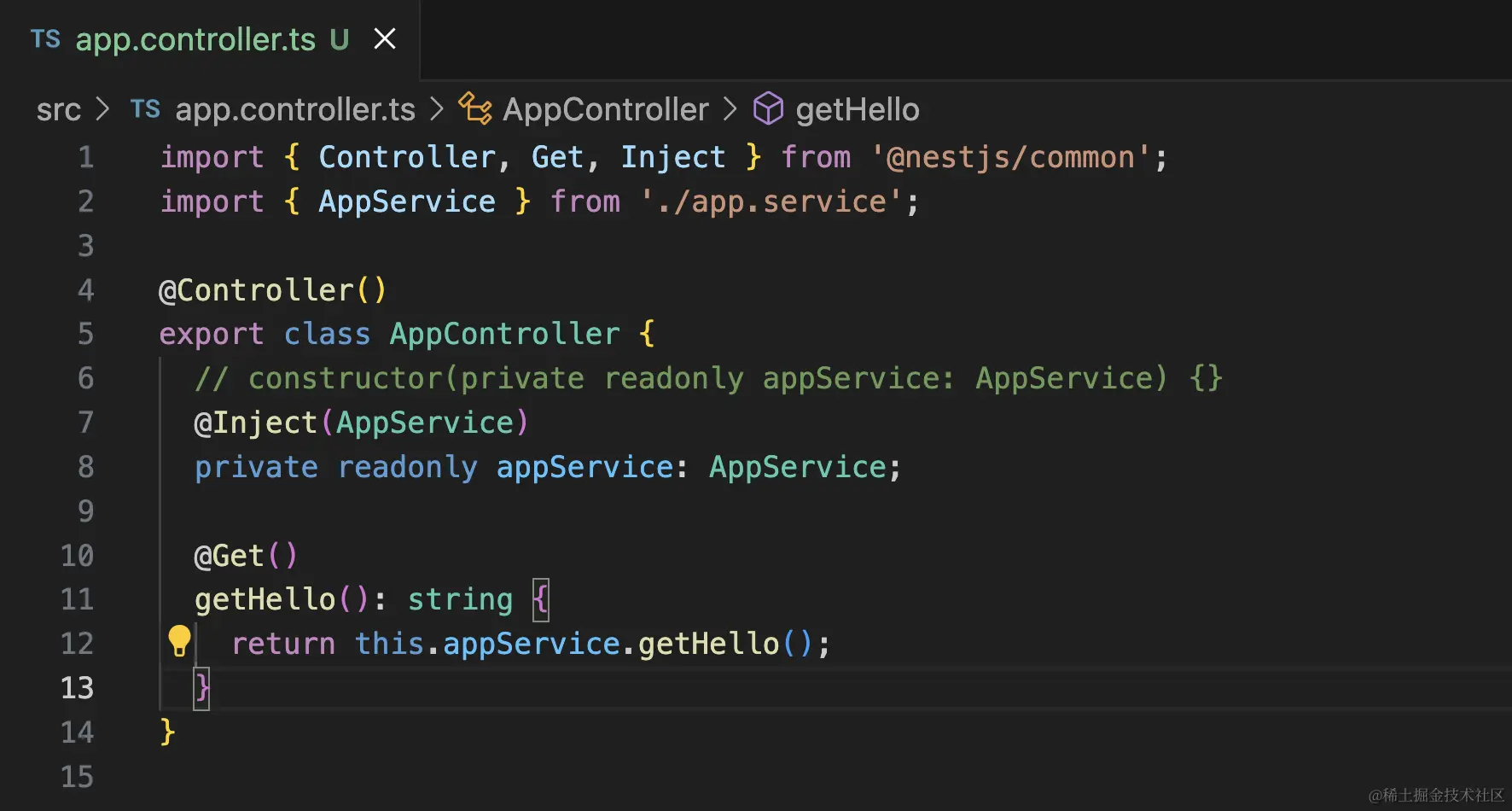1512x811 pixels.
Task: Close the app.controller.ts tab
Action: tap(385, 39)
